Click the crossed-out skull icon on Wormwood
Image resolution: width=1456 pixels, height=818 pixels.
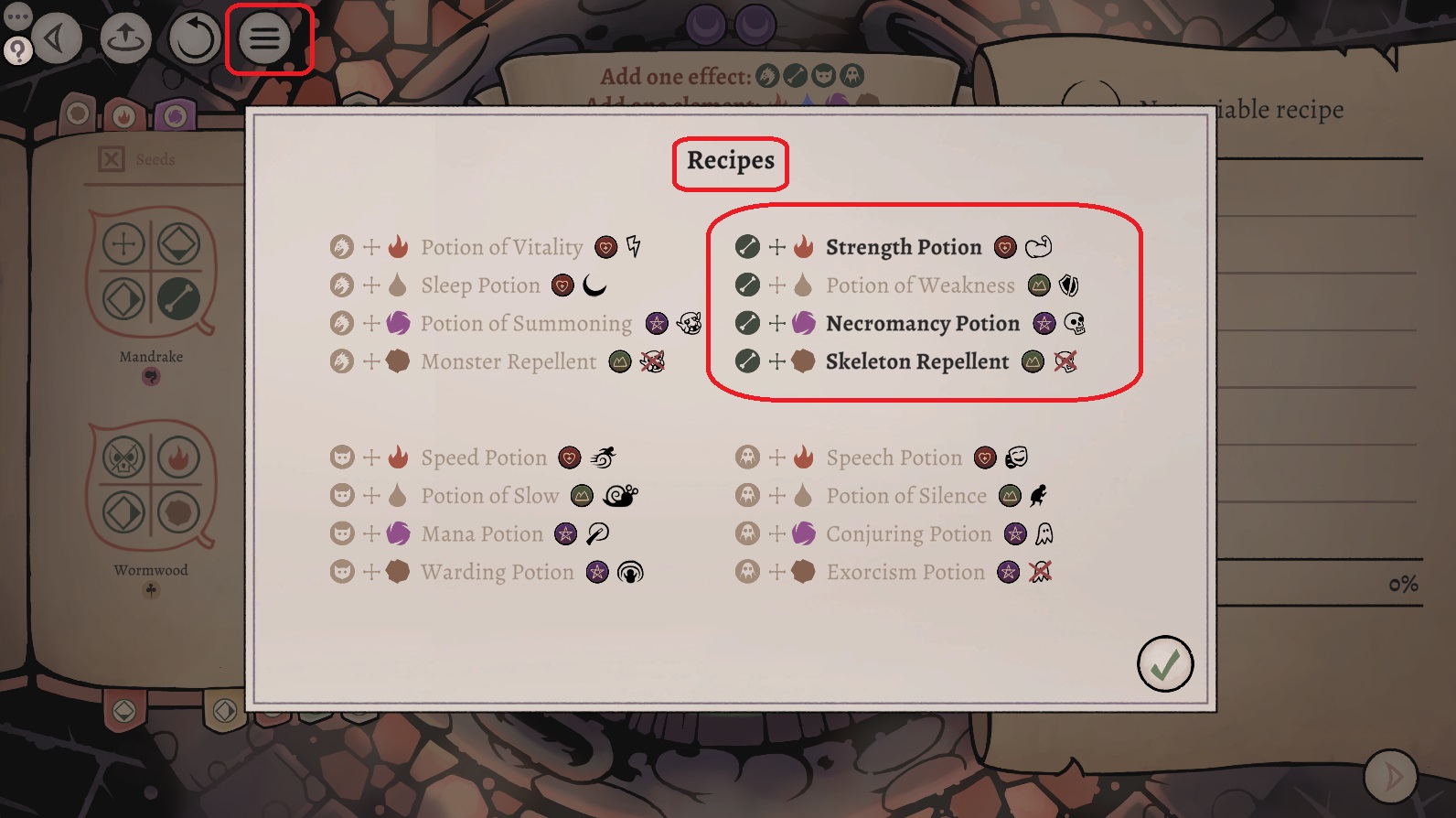[x=123, y=457]
